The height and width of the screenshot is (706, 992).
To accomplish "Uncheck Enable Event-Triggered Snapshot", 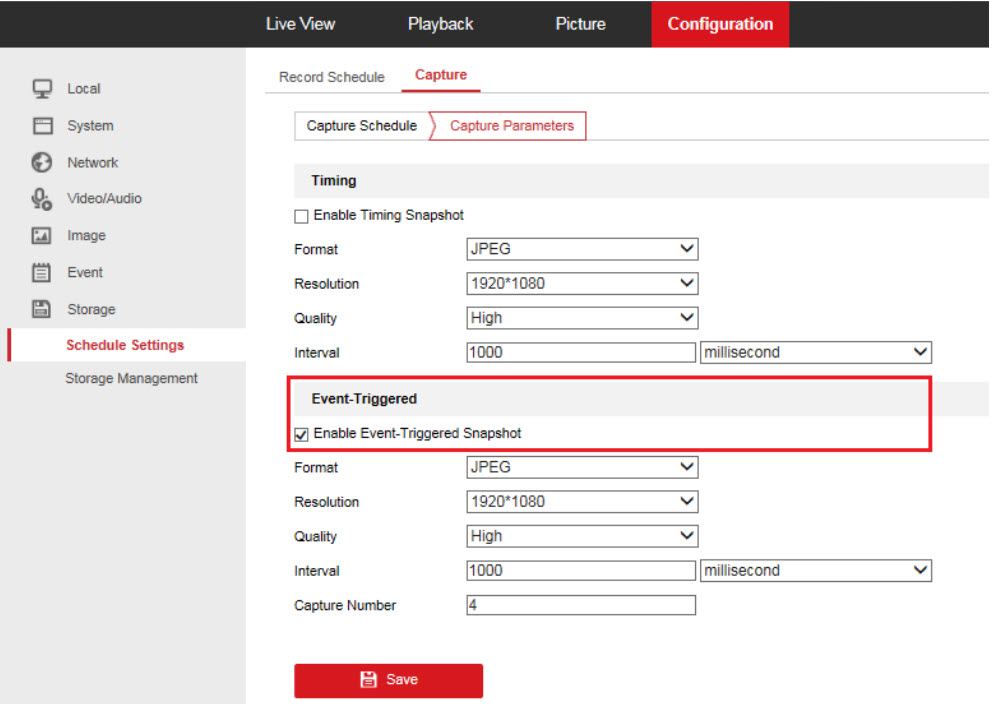I will tap(301, 434).
